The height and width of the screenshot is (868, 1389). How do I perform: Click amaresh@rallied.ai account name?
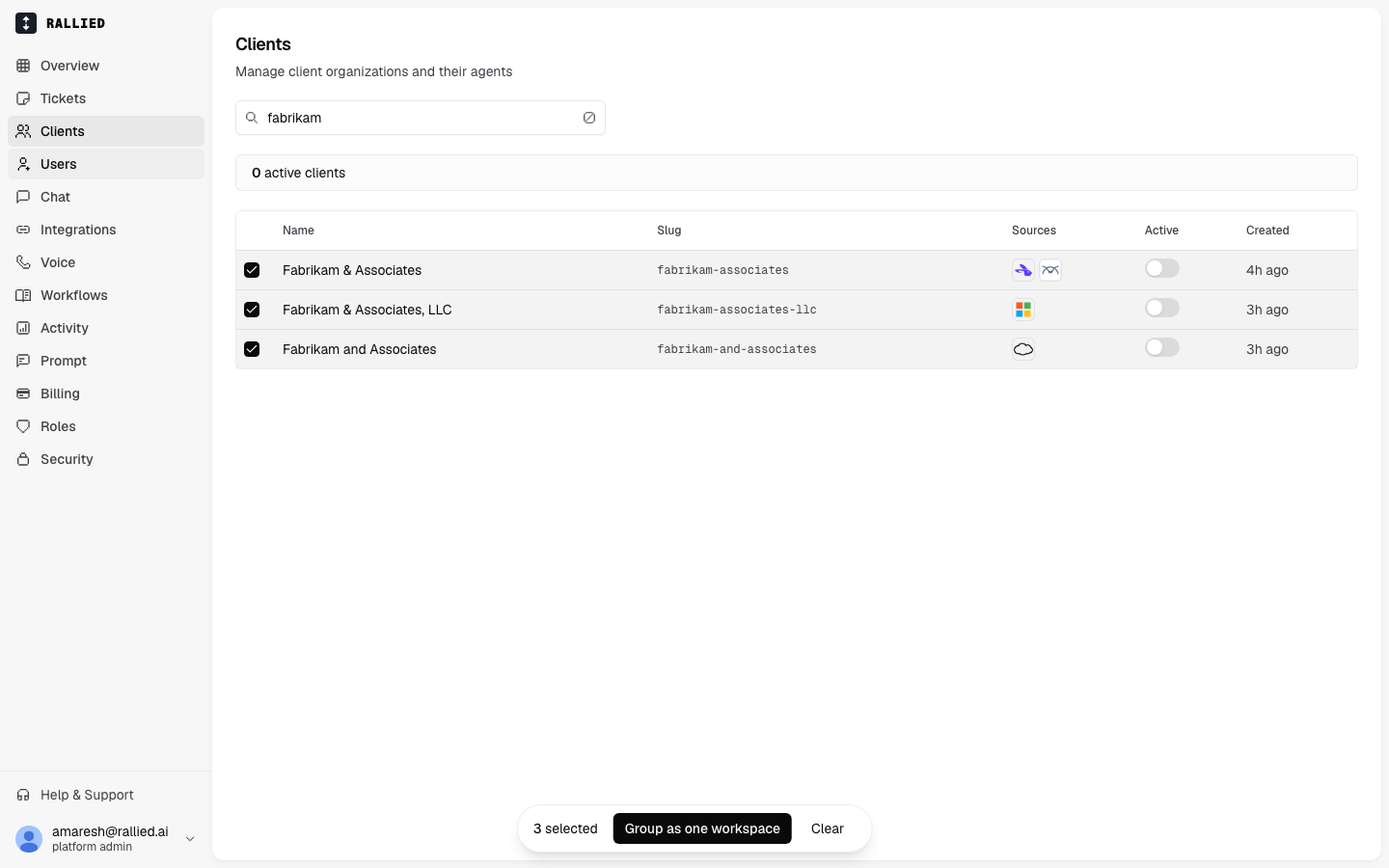point(110,831)
